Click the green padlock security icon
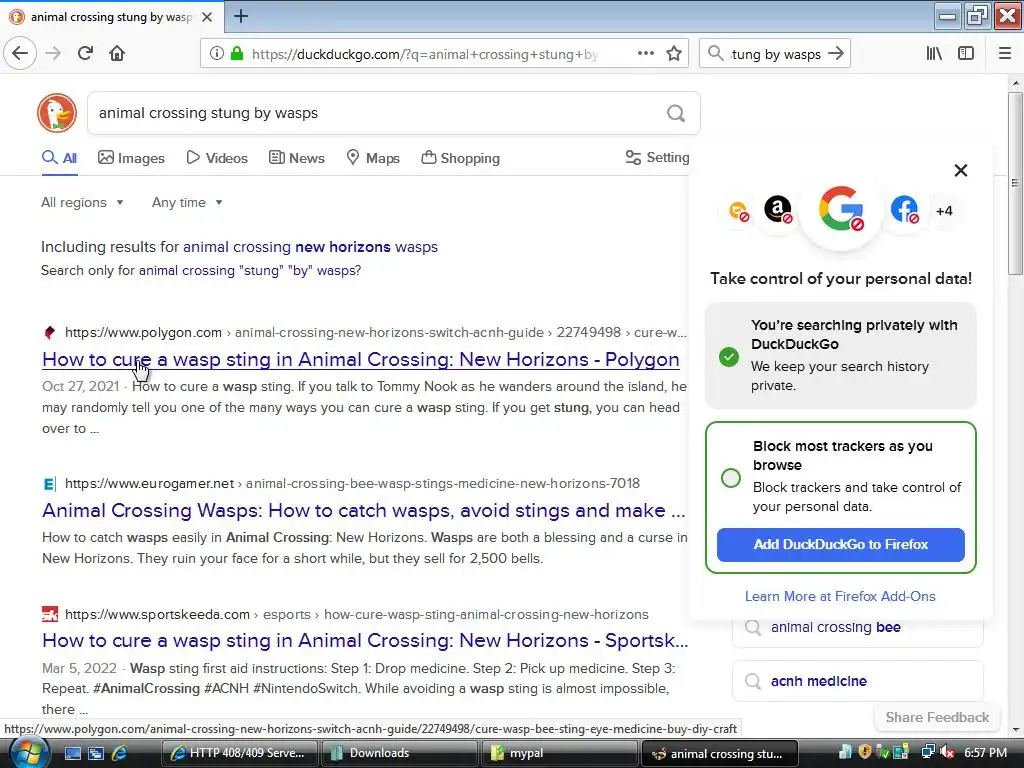This screenshot has width=1024, height=768. click(x=236, y=54)
